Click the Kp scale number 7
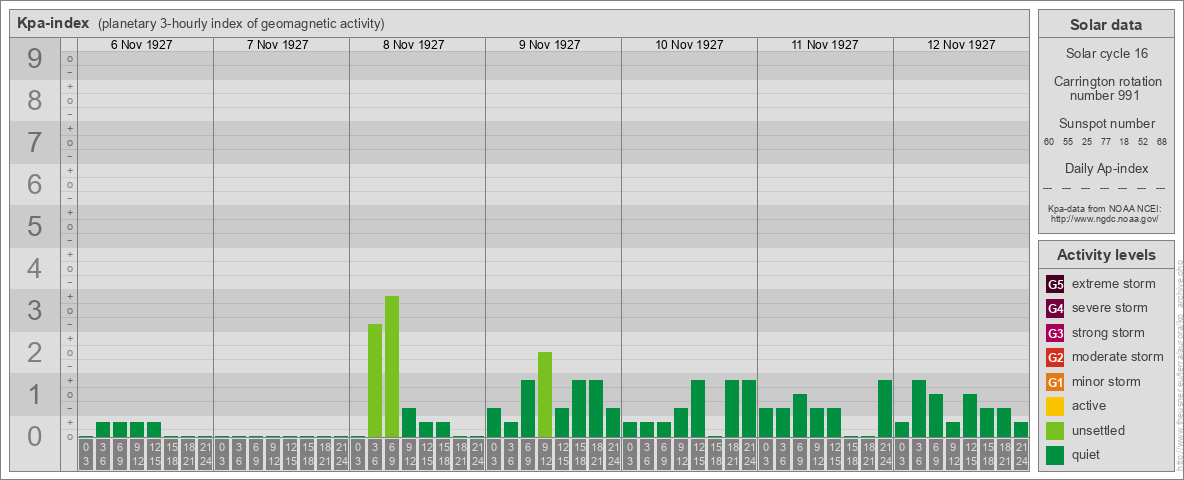Screen dimensions: 1184x480 point(35,143)
